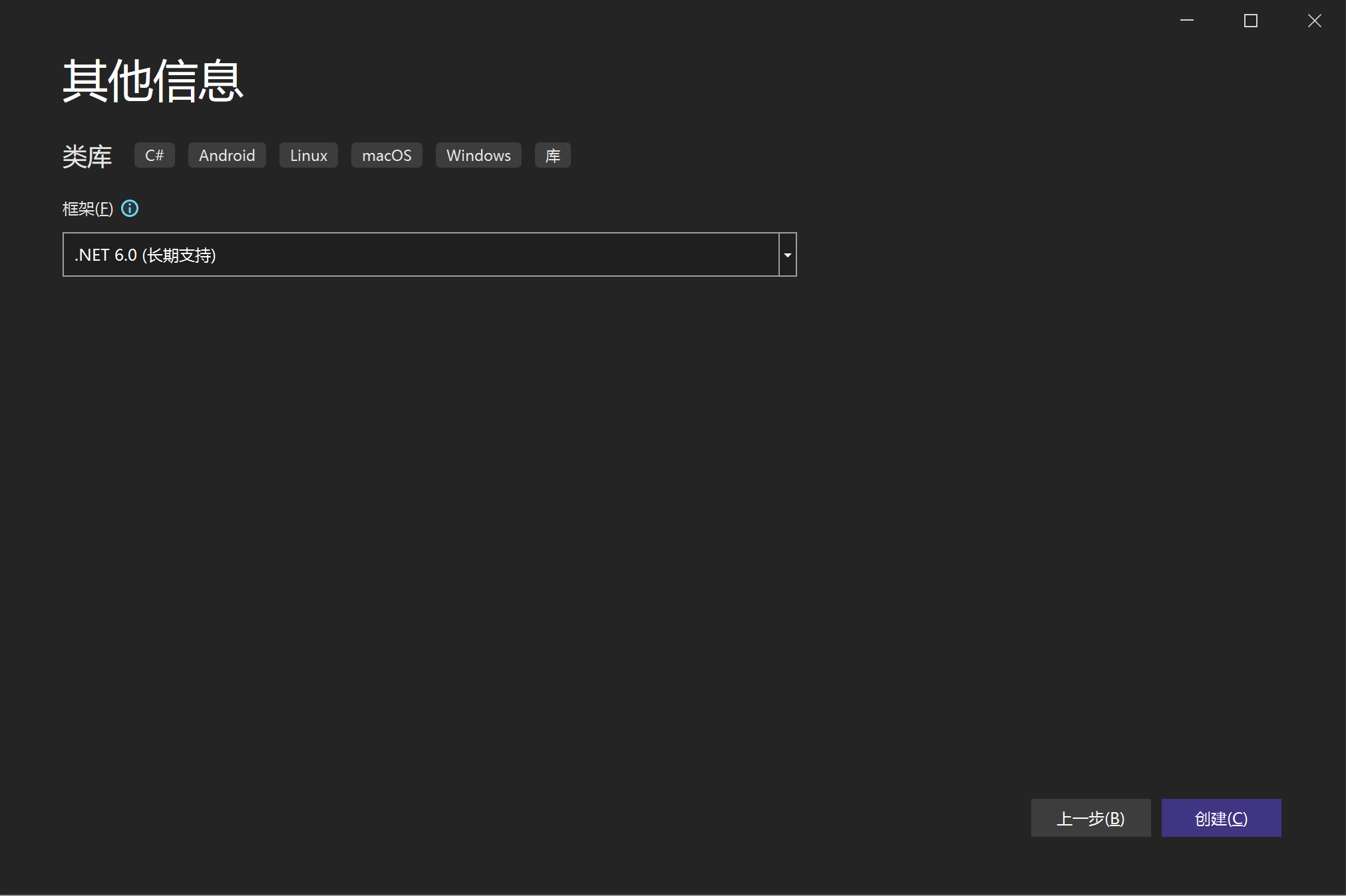Select the .NET 6.0 framework combo box
Image resolution: width=1346 pixels, height=896 pixels.
429,255
